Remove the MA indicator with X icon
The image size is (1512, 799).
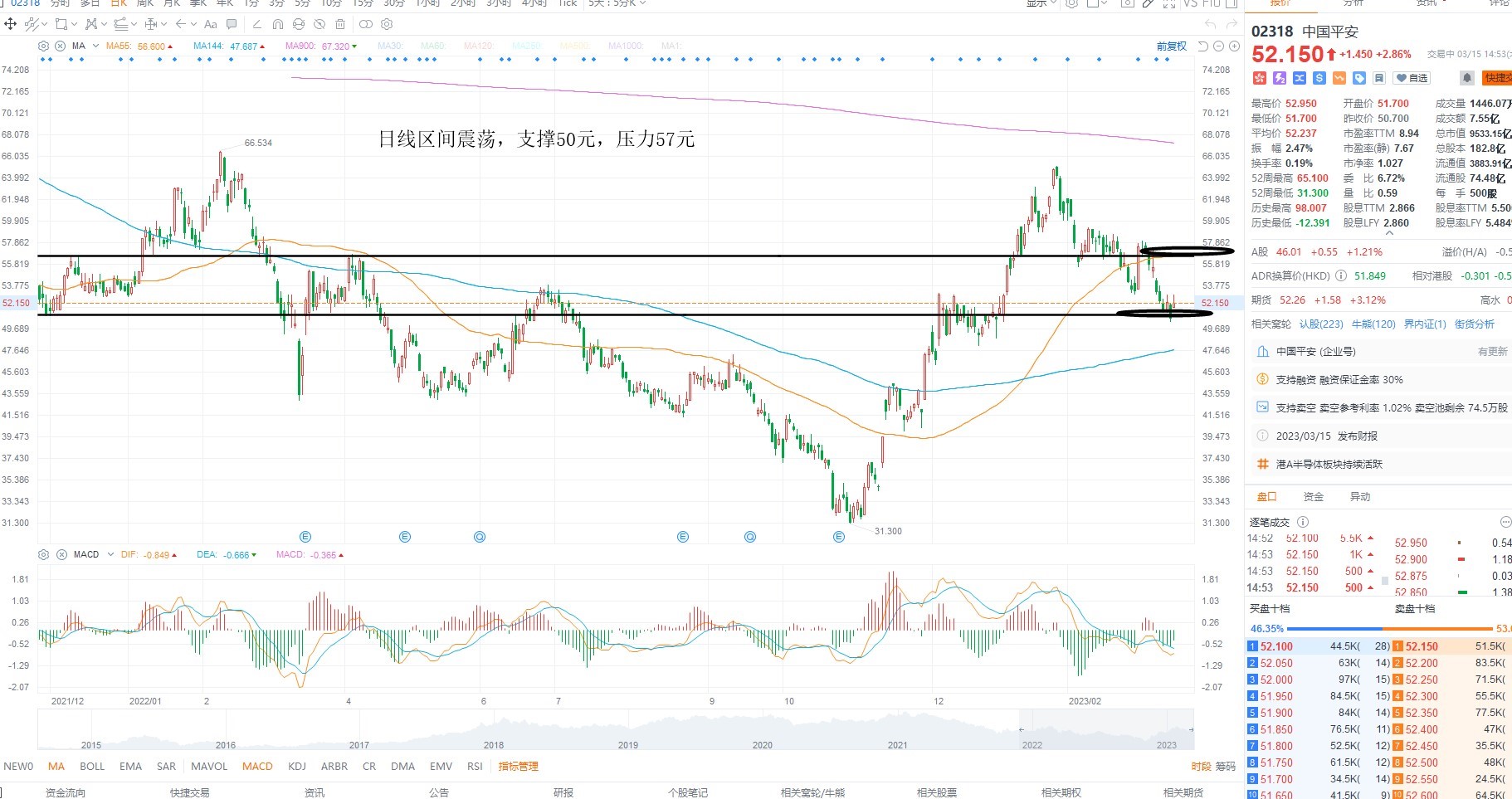click(61, 46)
